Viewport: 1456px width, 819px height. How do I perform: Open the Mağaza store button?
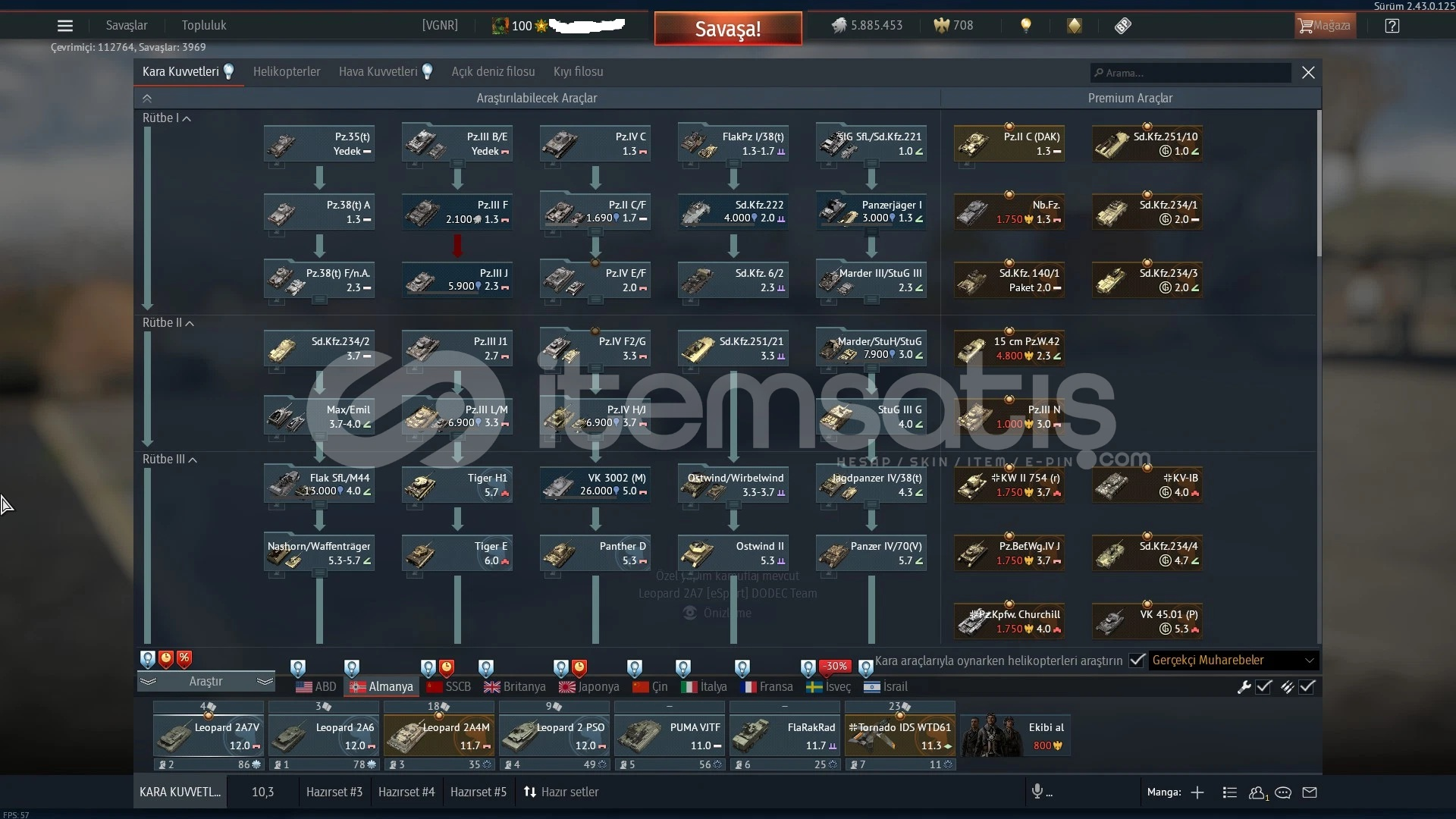click(1325, 26)
